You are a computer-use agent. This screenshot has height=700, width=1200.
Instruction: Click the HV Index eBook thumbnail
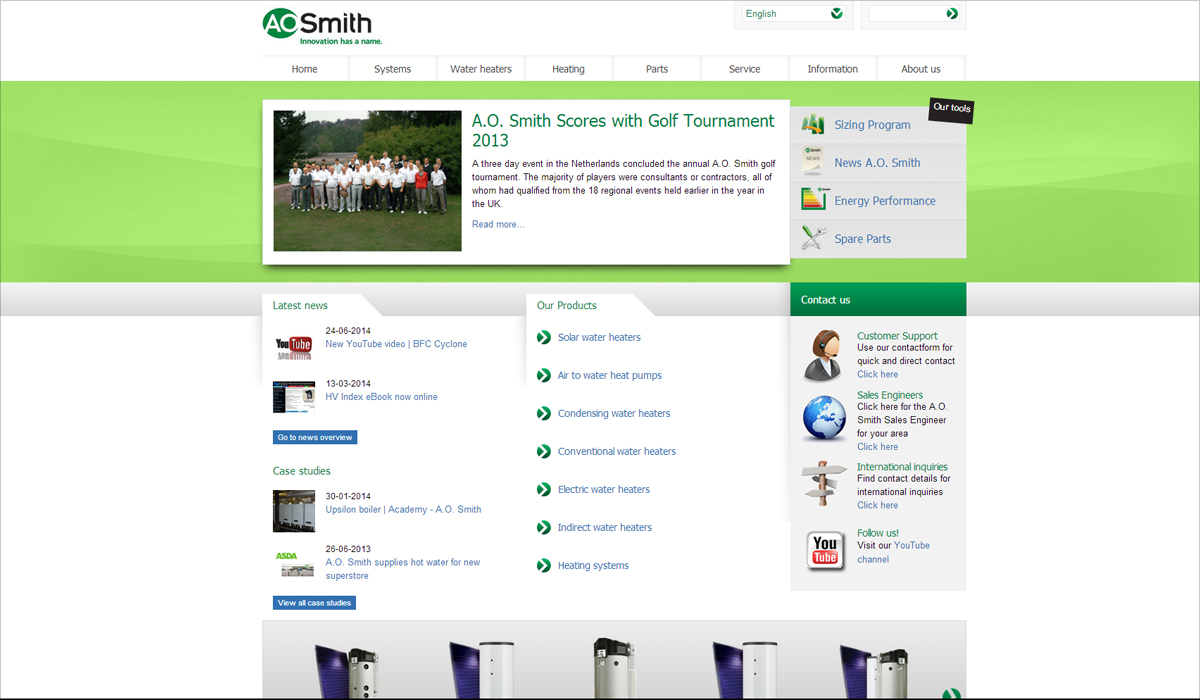[x=294, y=397]
